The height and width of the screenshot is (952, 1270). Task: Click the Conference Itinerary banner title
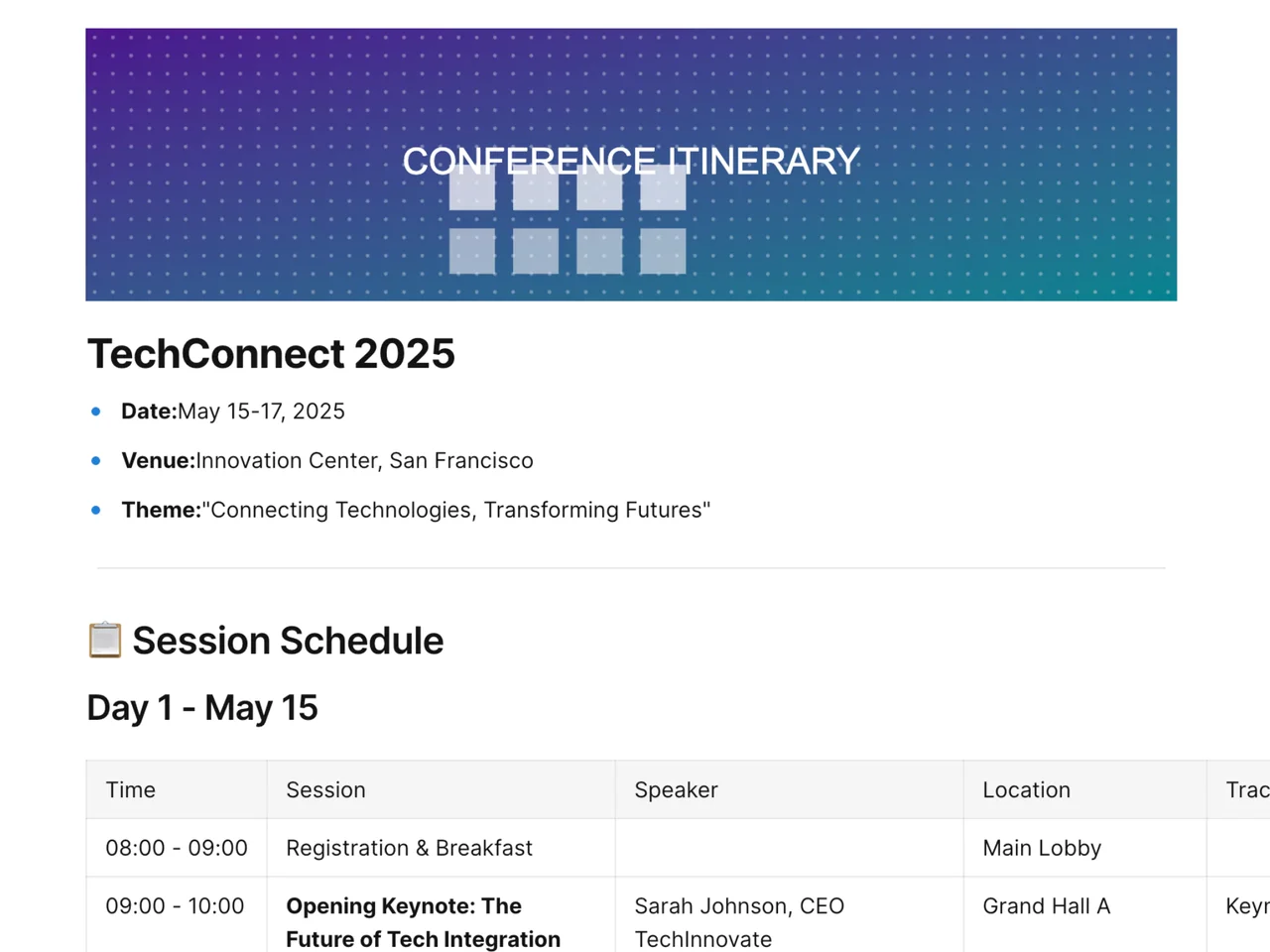click(631, 161)
